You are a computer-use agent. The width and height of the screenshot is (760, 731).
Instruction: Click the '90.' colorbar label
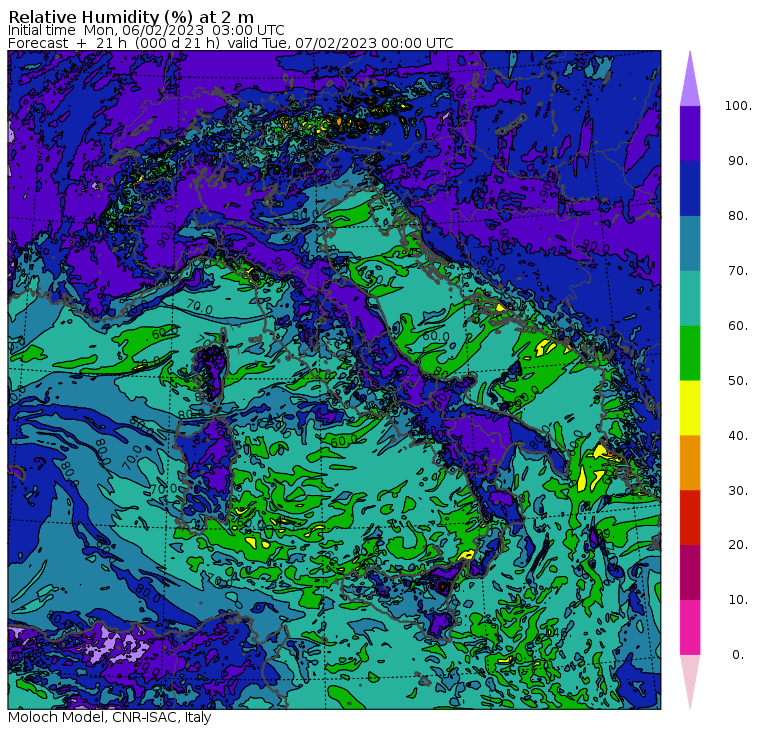(x=738, y=161)
